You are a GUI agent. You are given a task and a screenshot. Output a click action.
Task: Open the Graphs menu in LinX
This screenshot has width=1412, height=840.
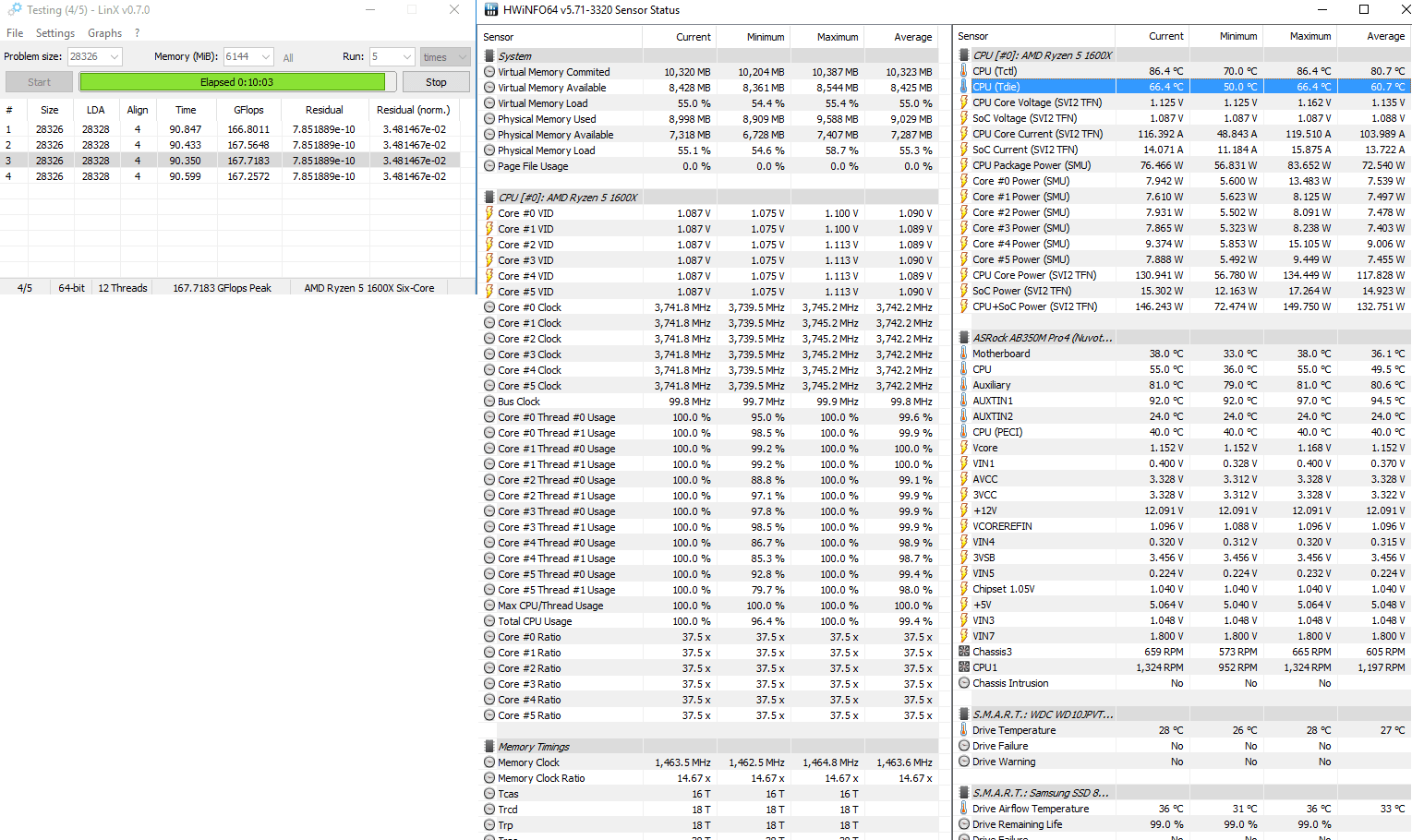(x=104, y=33)
